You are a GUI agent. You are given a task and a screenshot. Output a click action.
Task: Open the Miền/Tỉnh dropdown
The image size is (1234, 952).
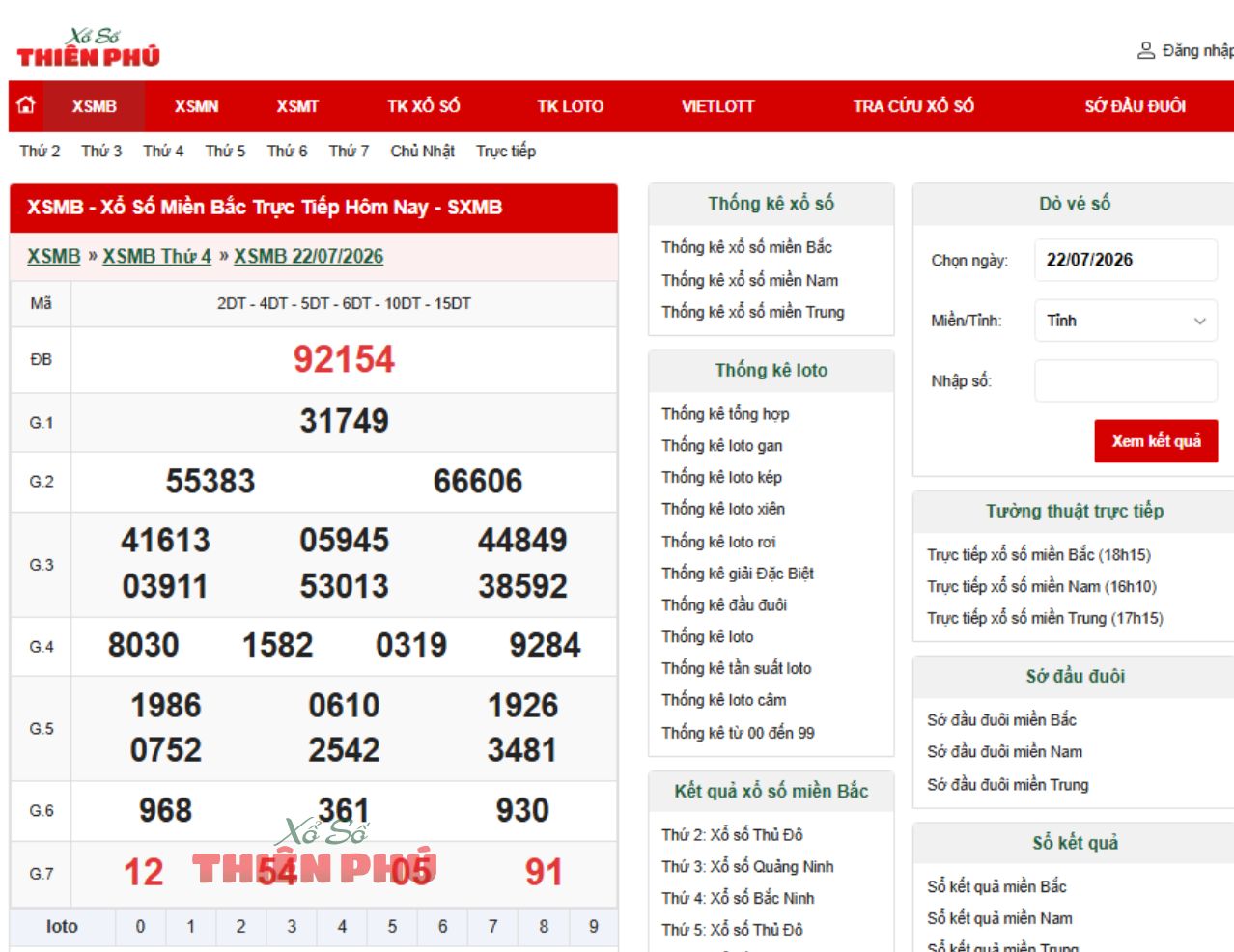click(1126, 321)
